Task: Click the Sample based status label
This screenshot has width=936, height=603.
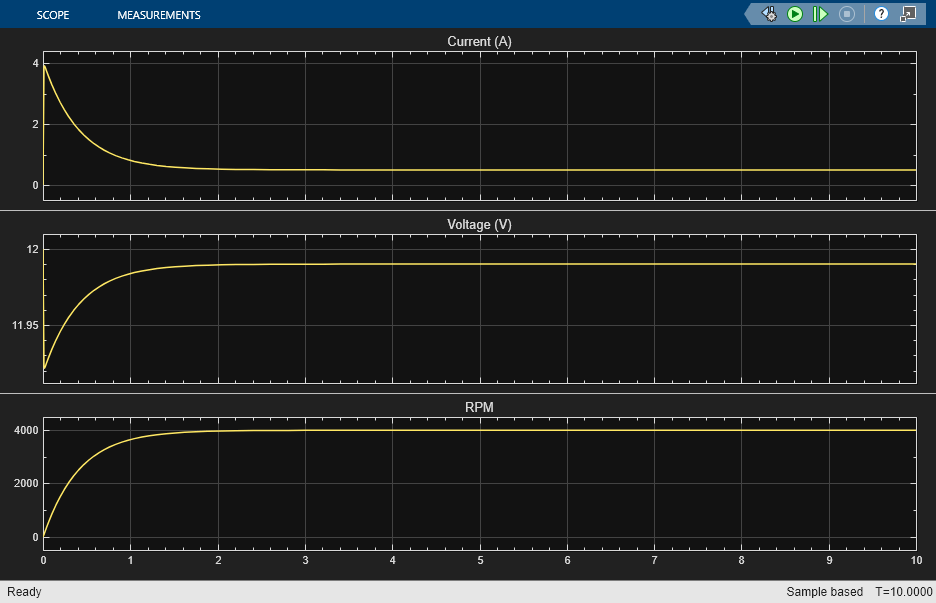Action: click(824, 592)
